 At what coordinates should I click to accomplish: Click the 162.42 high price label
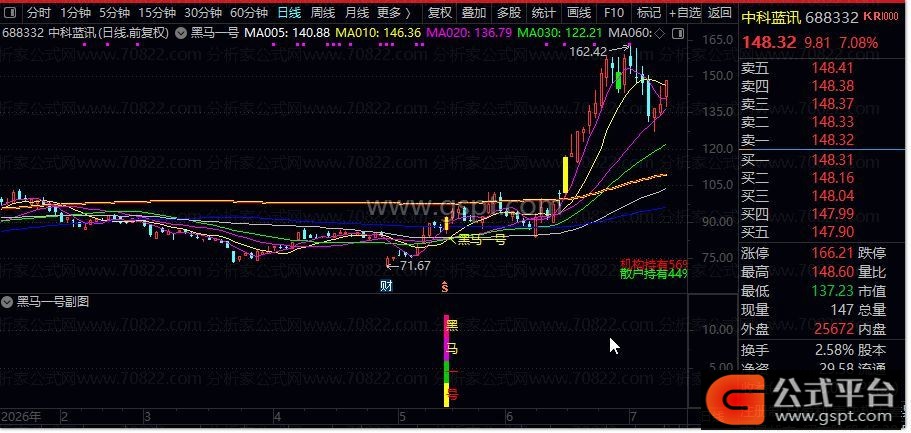pos(588,52)
